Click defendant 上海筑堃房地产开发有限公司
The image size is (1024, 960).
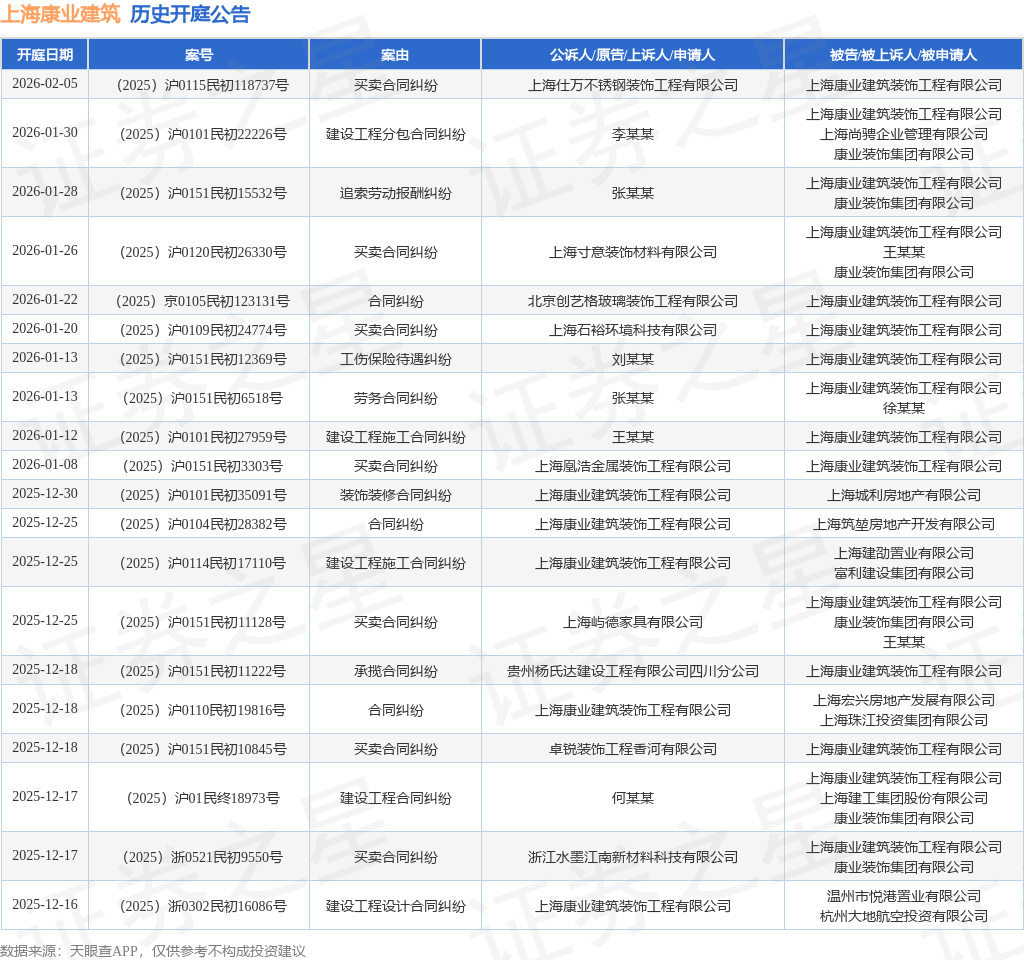click(x=903, y=524)
